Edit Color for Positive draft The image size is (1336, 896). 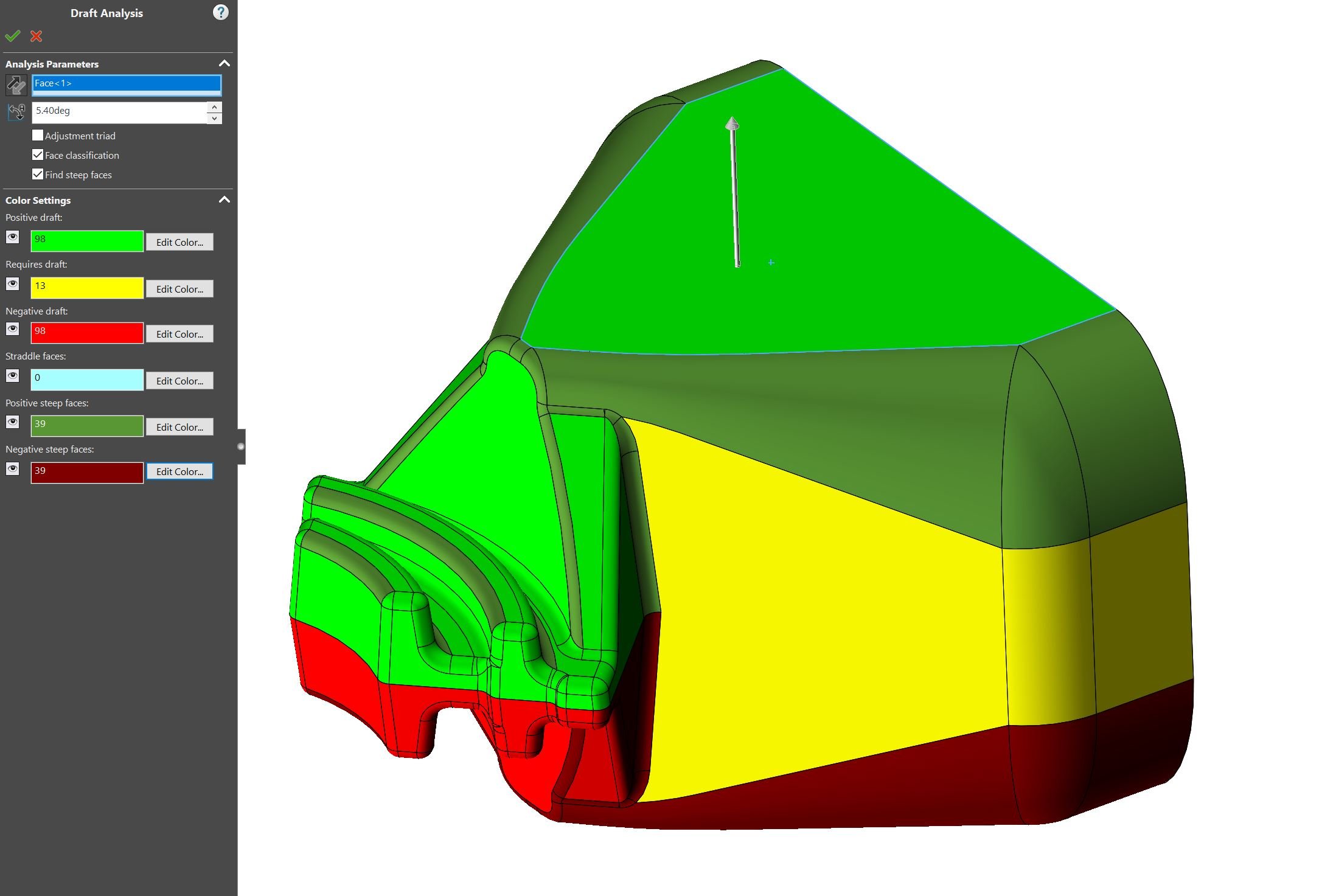click(179, 242)
